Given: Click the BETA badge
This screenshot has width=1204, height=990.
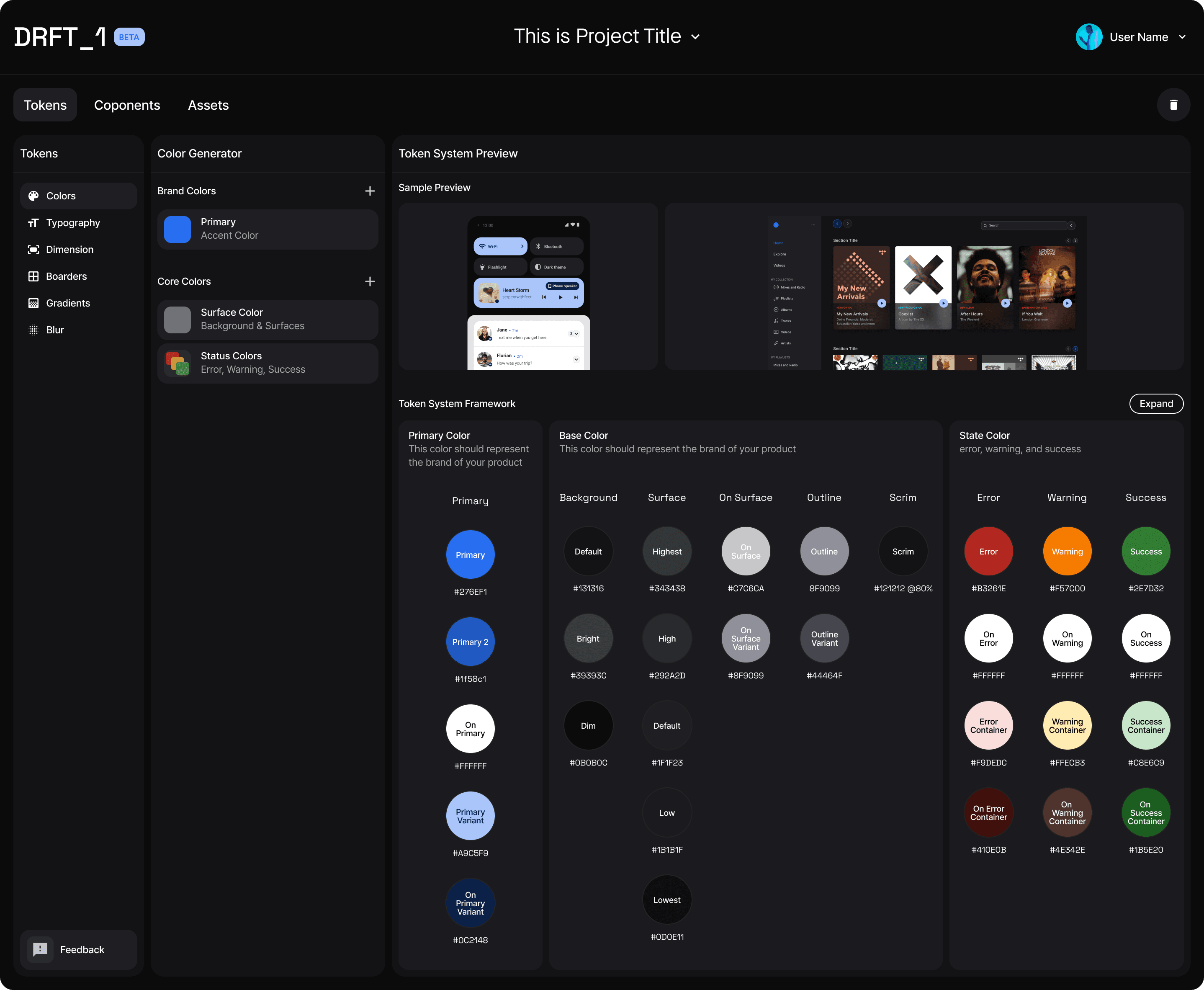Looking at the screenshot, I should (x=129, y=37).
